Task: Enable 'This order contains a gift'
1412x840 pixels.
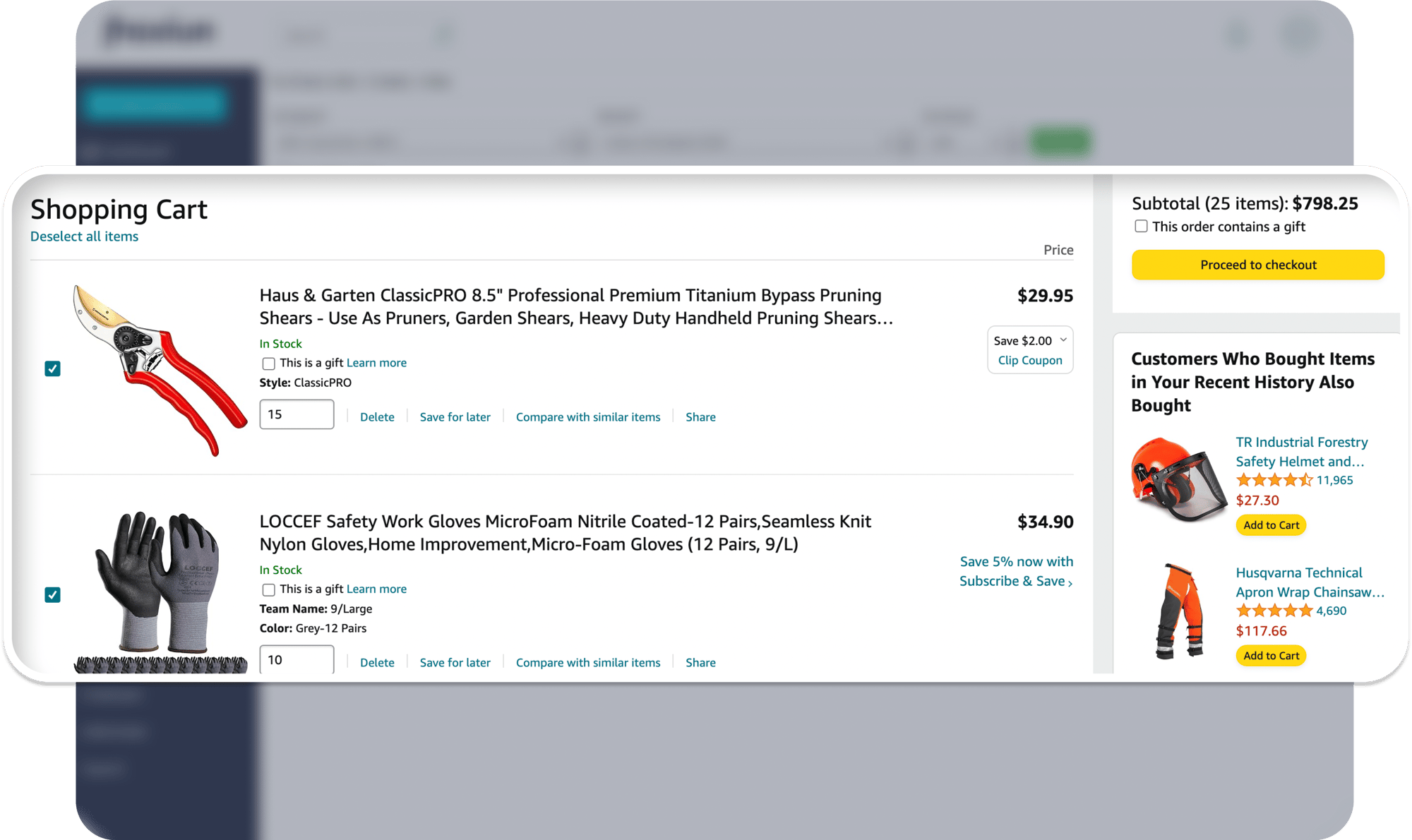Action: 1141,227
